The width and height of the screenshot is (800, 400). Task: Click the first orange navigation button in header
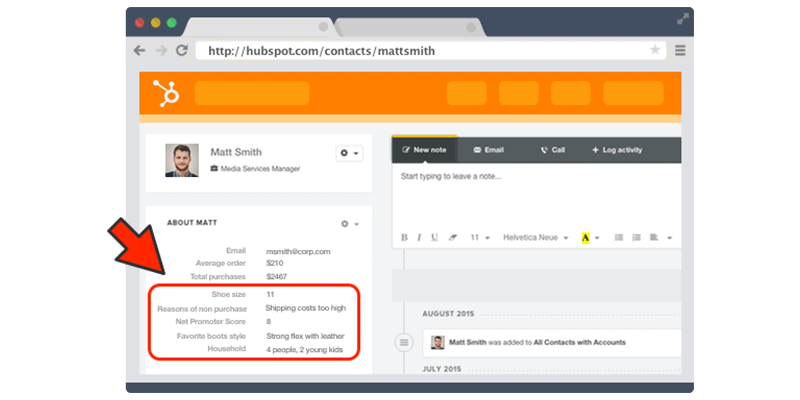point(466,93)
